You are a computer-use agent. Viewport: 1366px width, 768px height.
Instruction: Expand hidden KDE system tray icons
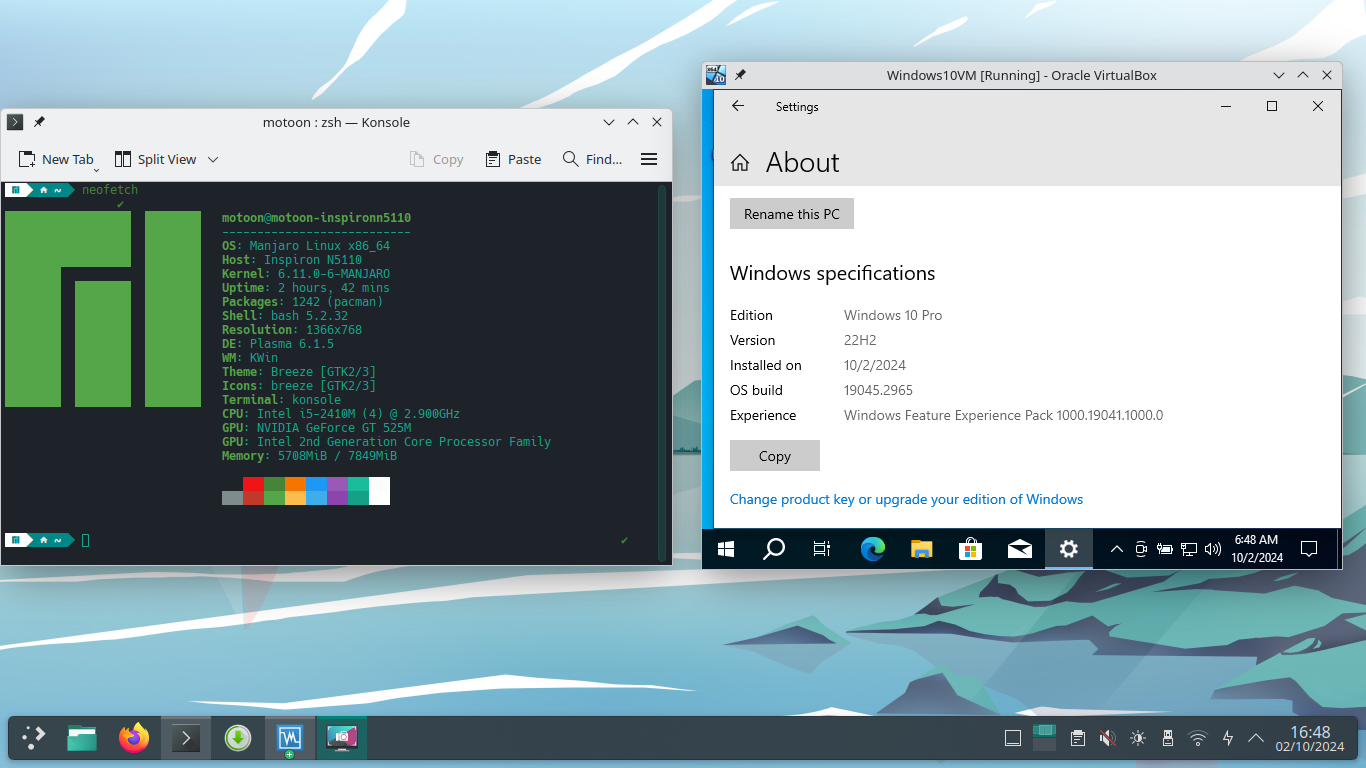[x=1256, y=739]
